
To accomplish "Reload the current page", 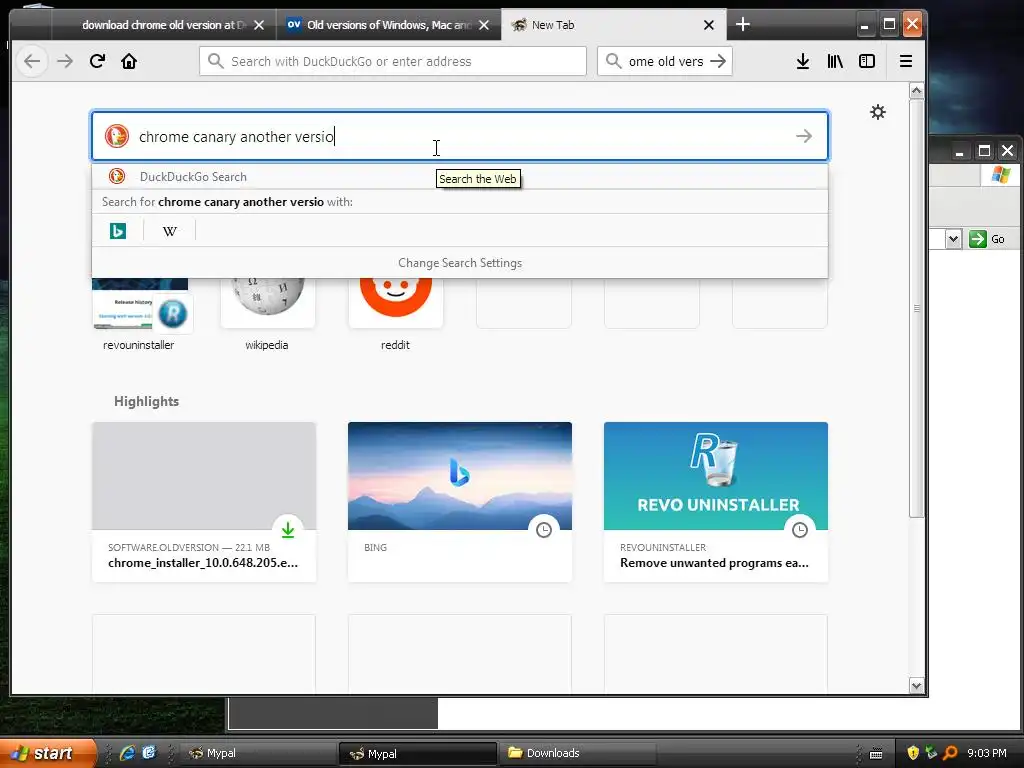I will (97, 61).
